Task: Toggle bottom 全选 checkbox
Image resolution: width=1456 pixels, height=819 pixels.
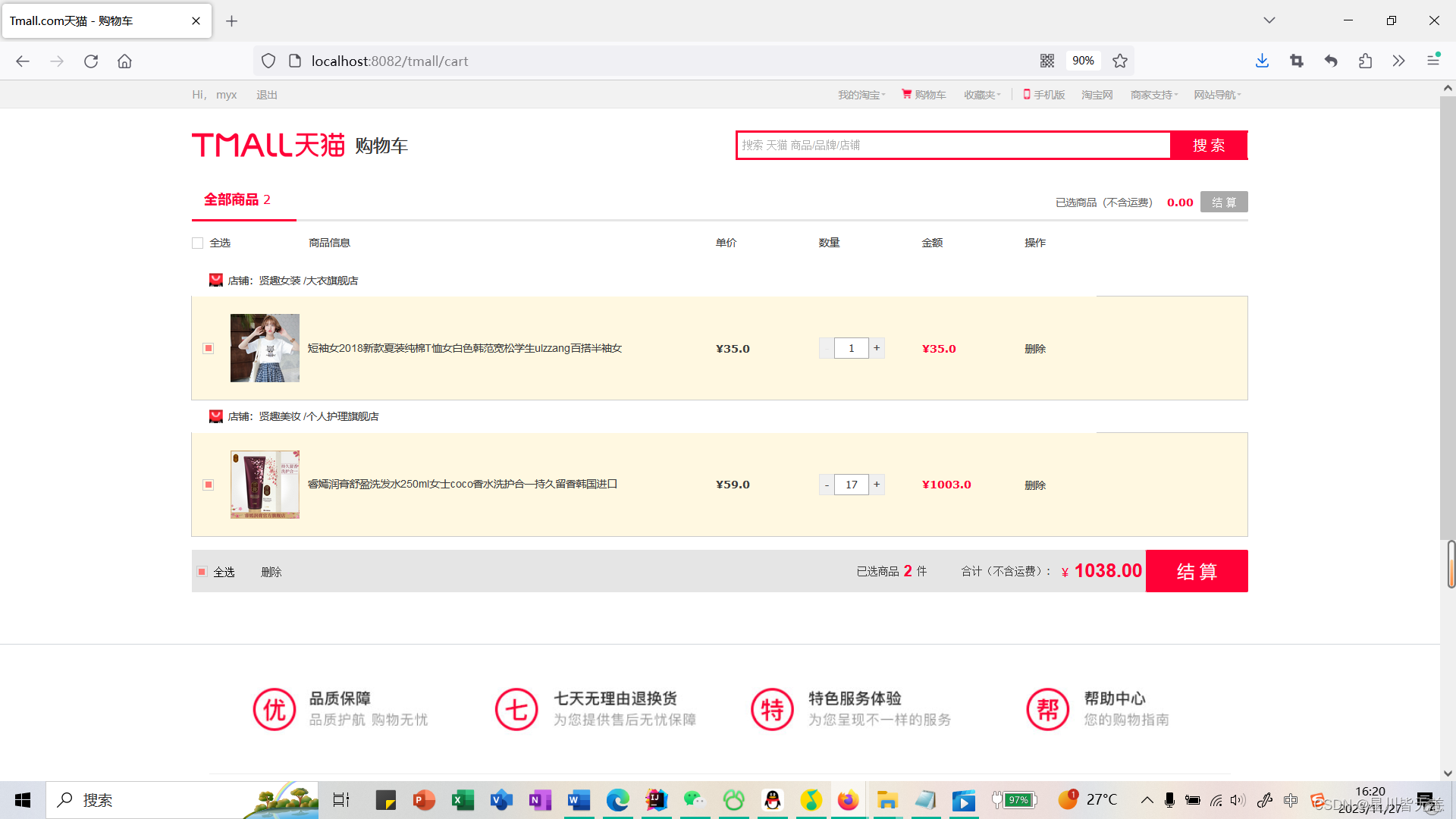Action: point(202,572)
